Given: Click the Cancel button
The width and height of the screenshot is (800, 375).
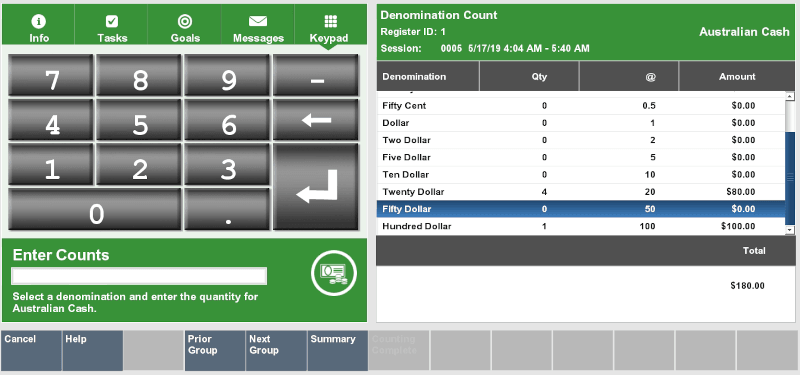Looking at the screenshot, I should [31, 351].
